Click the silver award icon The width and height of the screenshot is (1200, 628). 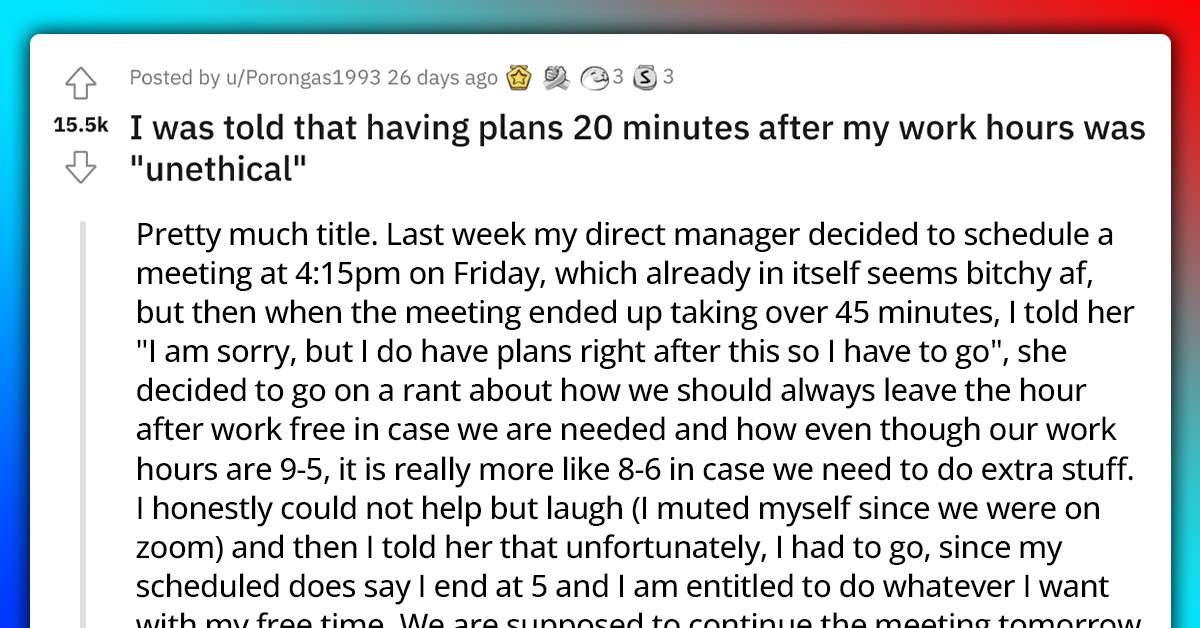645,77
